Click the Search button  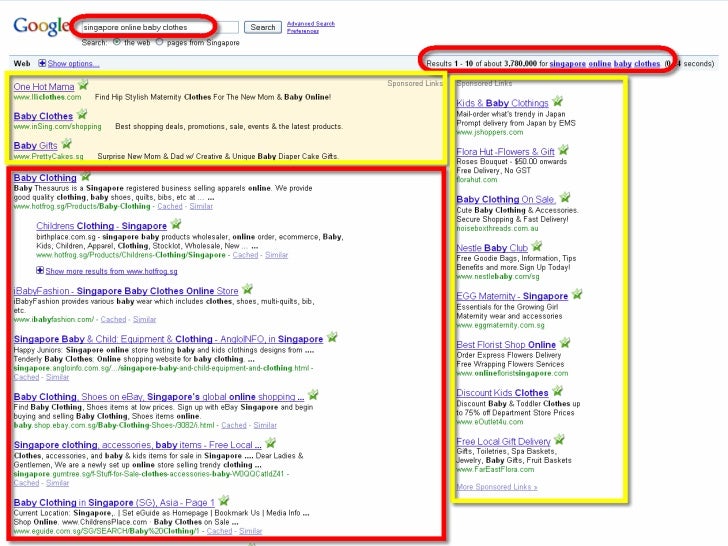[263, 27]
